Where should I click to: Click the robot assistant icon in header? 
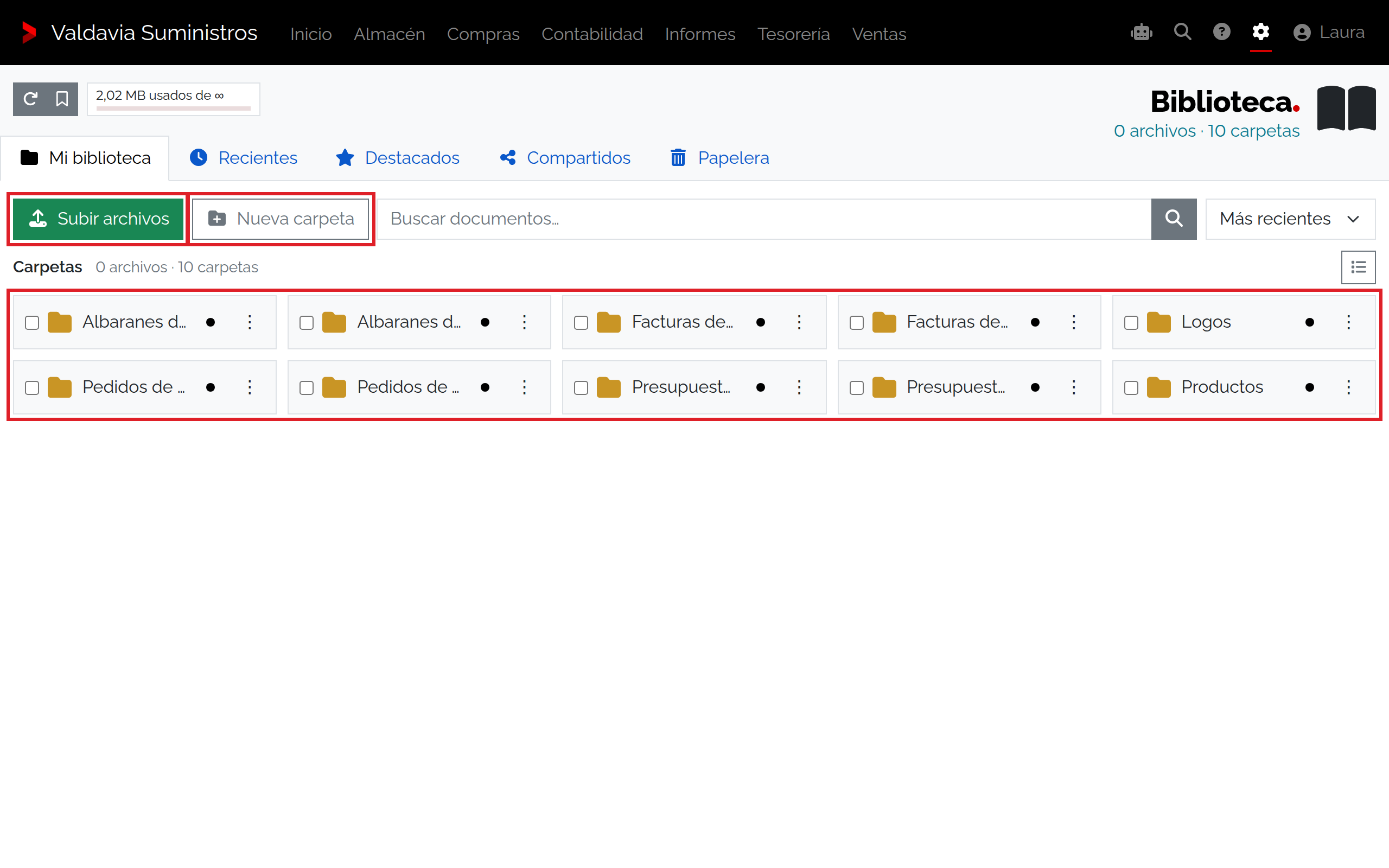pos(1141,32)
